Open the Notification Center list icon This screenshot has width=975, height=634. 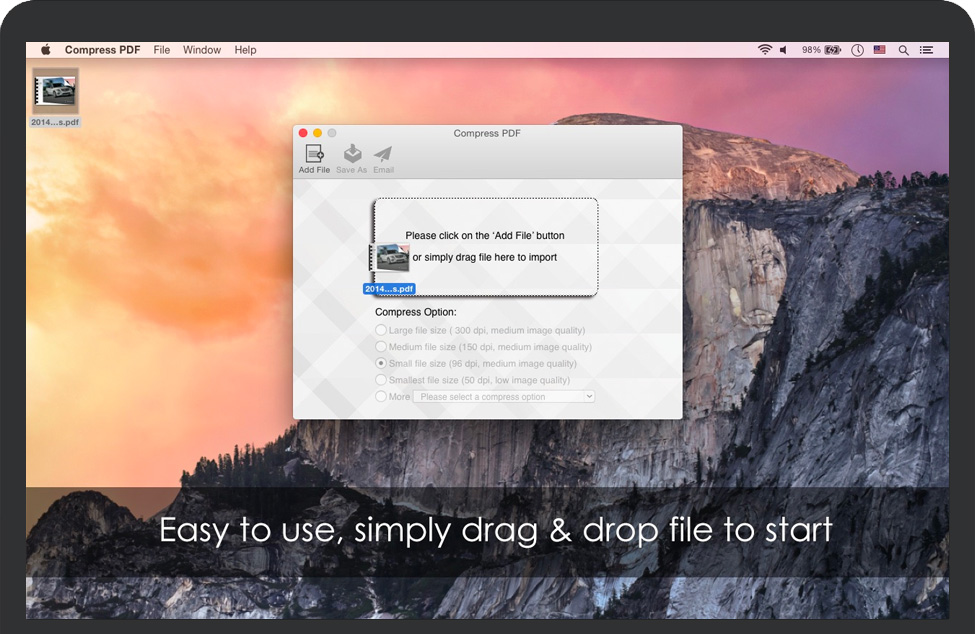coord(927,50)
